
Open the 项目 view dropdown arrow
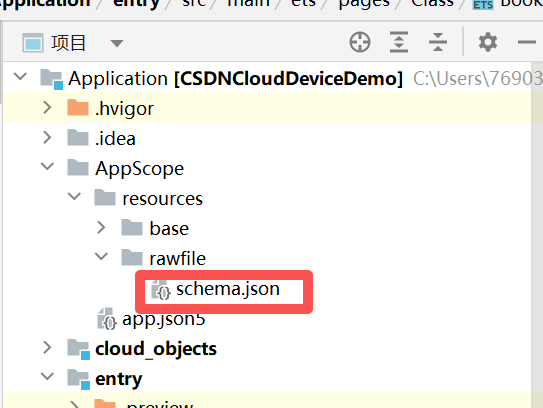click(117, 43)
